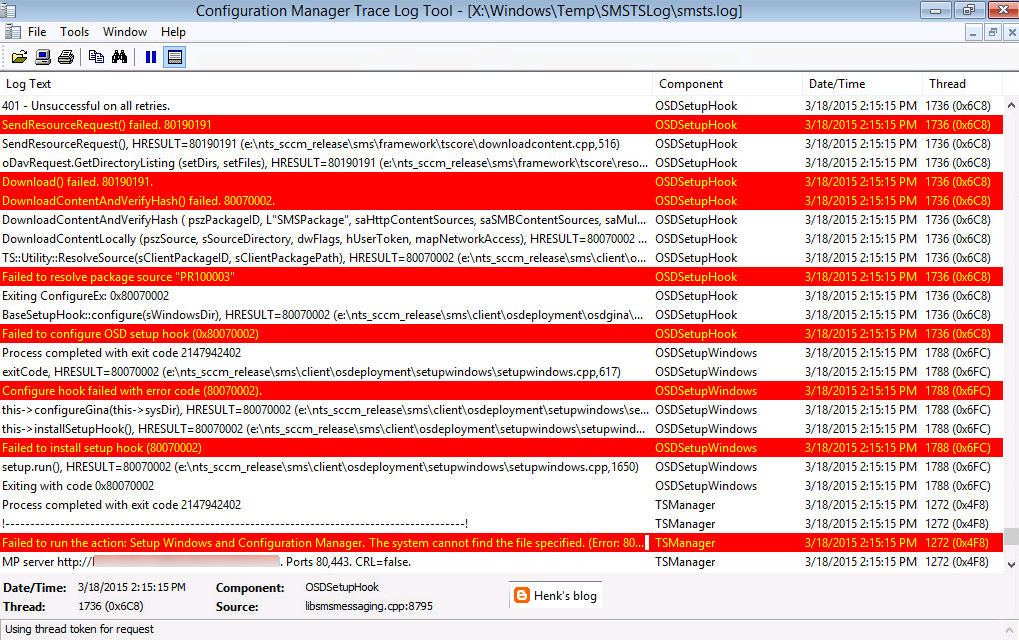Select the 'setup.run(), HRESULT=80070002' log row
This screenshot has height=640, width=1019.
pyautogui.click(x=501, y=467)
